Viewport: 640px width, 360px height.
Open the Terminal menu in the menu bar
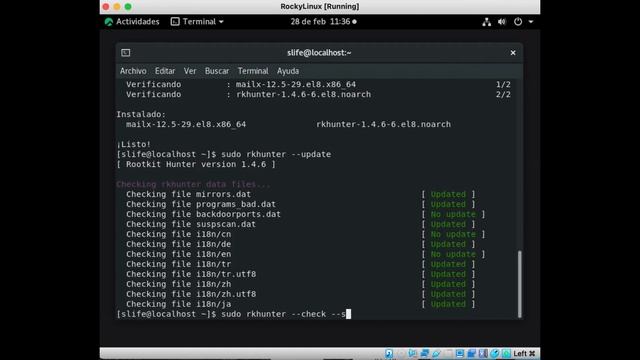253,71
